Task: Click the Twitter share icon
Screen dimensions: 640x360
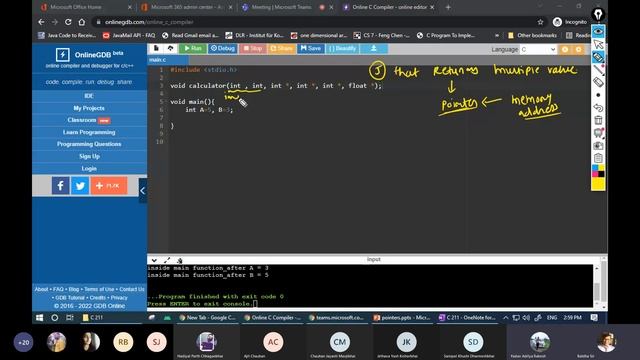Action: (80, 186)
